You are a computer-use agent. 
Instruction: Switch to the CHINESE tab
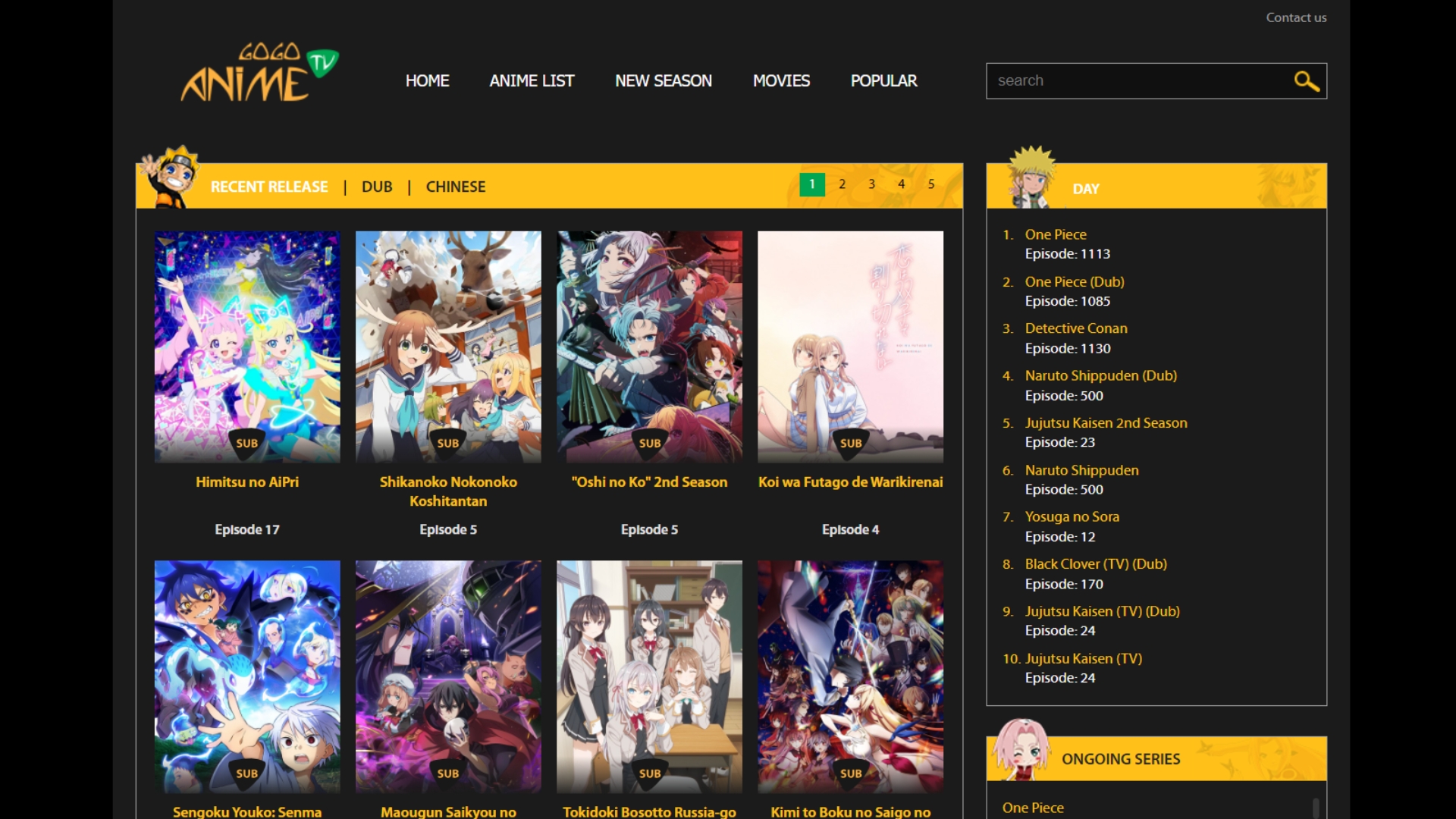click(x=456, y=187)
